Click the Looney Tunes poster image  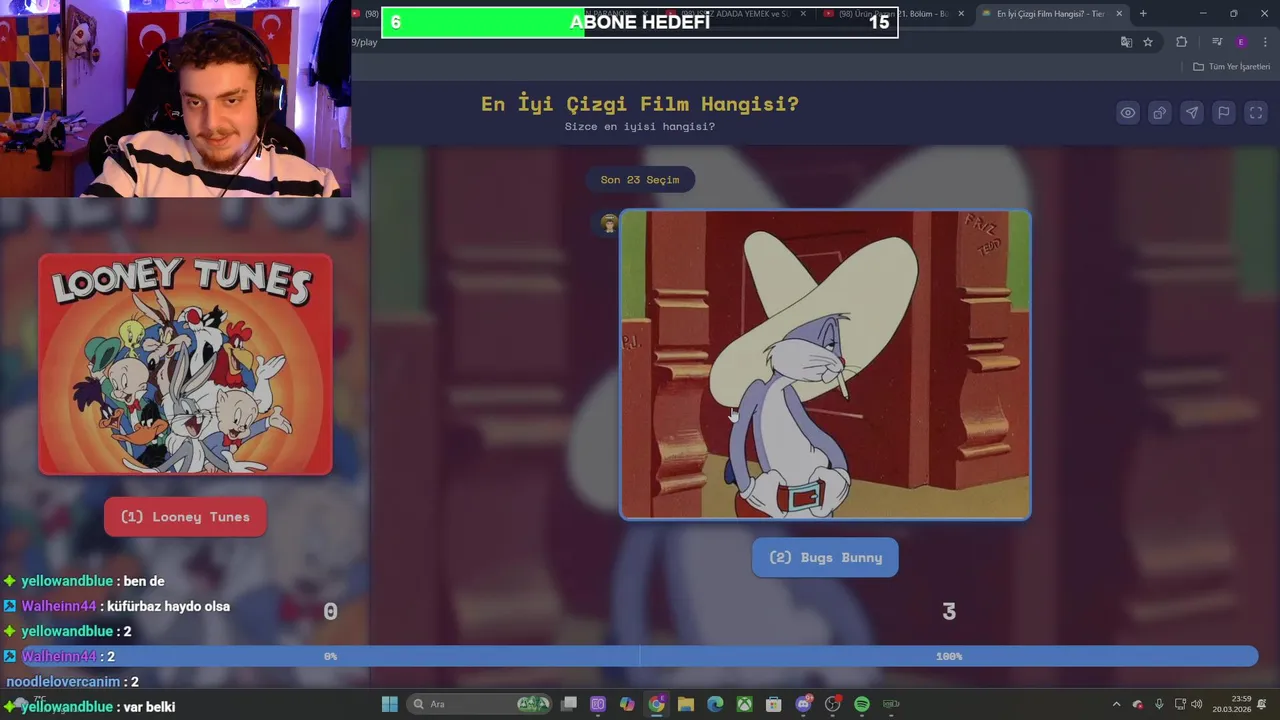(x=185, y=364)
